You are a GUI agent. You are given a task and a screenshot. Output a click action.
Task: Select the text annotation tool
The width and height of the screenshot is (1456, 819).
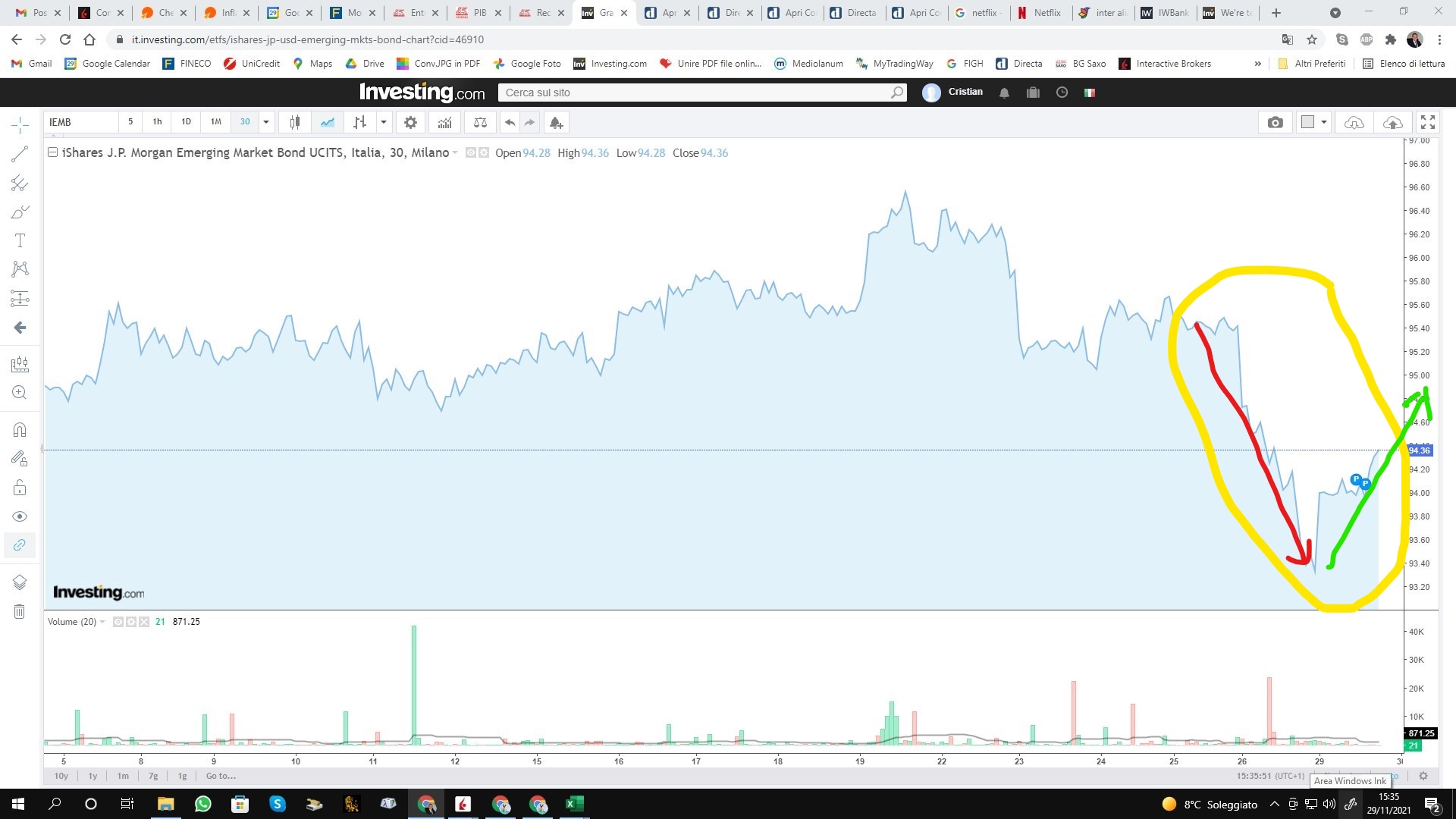click(20, 240)
